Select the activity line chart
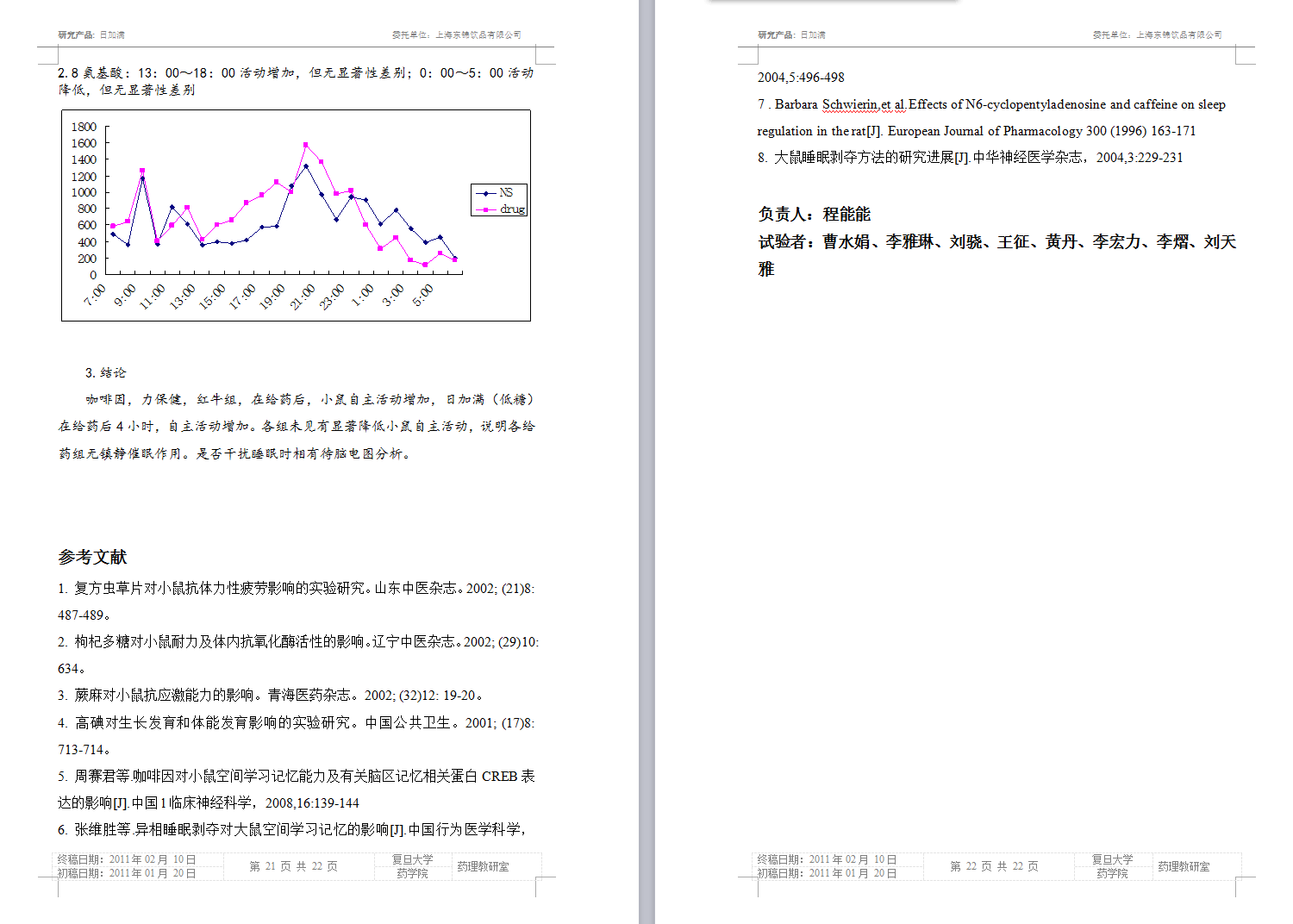 (x=296, y=215)
